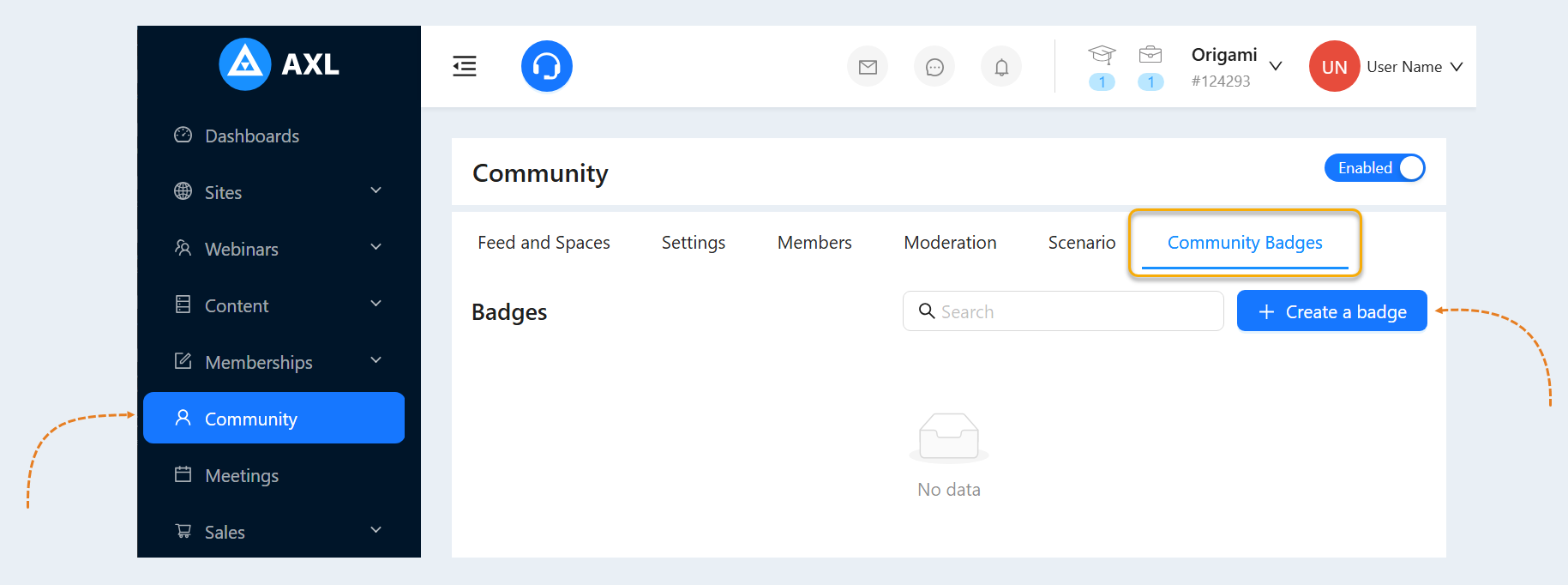Image resolution: width=1568 pixels, height=585 pixels.
Task: Click the Memberships edit icon
Action: (183, 361)
